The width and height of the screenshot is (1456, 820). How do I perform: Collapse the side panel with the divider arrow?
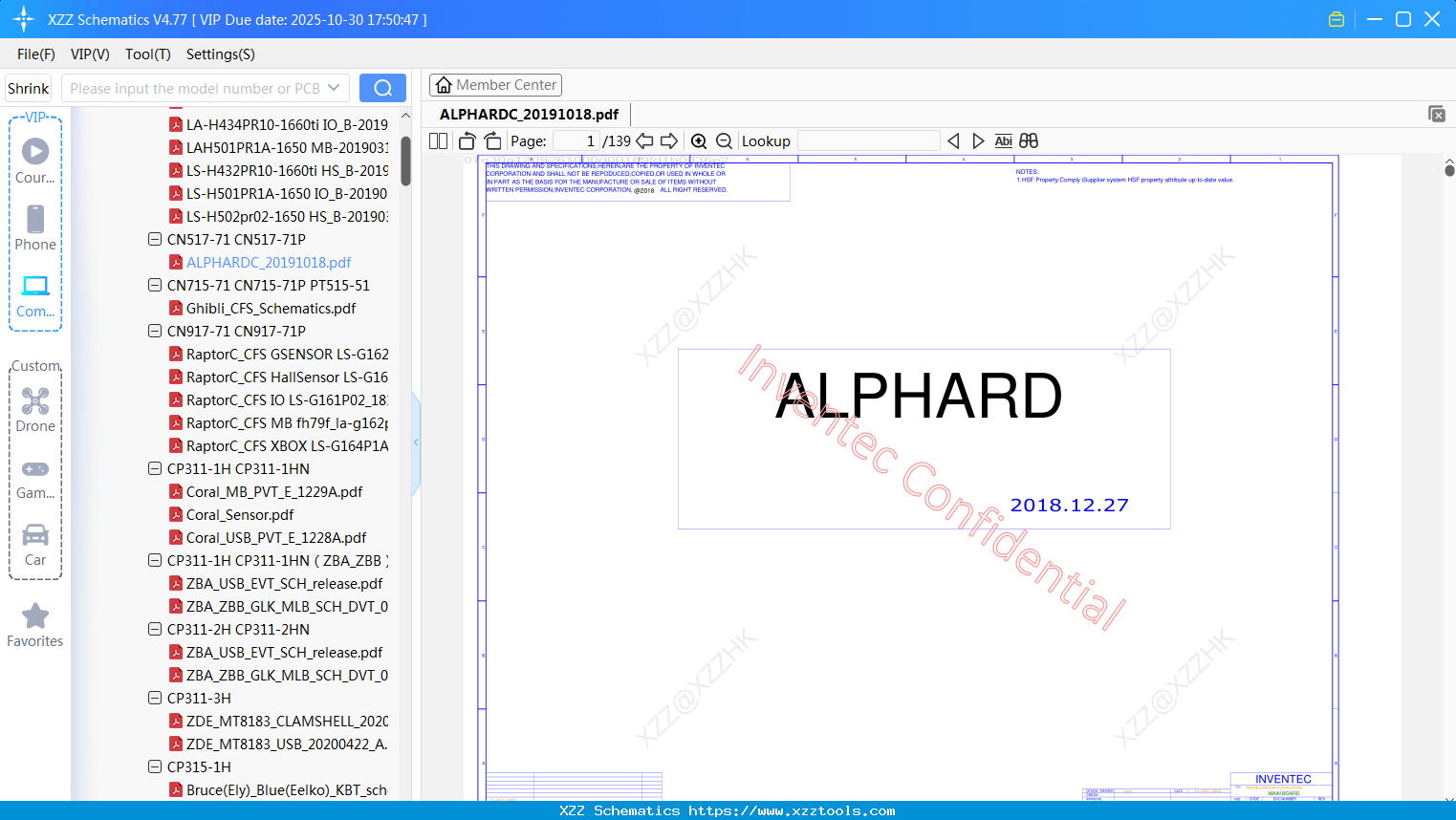click(416, 442)
